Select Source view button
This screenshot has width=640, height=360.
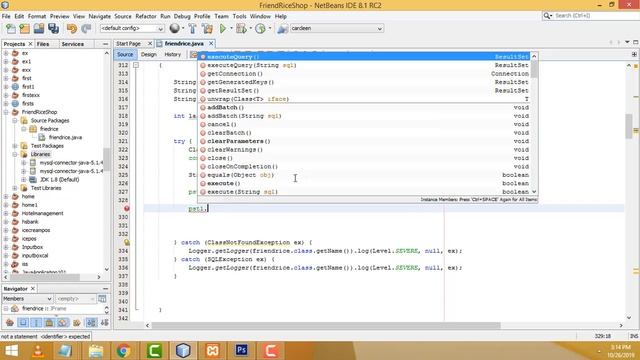(125, 54)
